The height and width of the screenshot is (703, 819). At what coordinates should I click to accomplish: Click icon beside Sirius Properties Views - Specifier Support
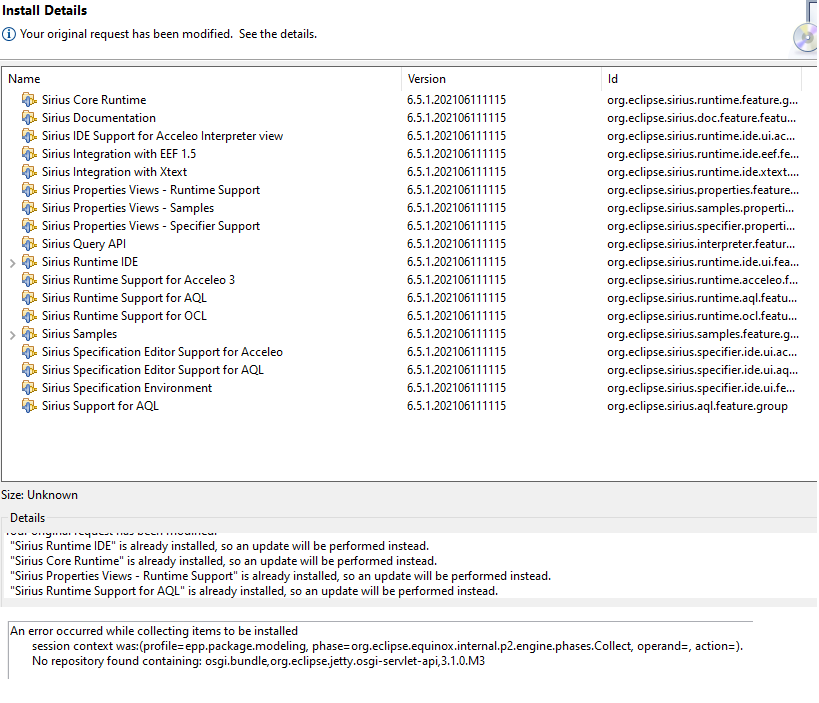pyautogui.click(x=29, y=226)
